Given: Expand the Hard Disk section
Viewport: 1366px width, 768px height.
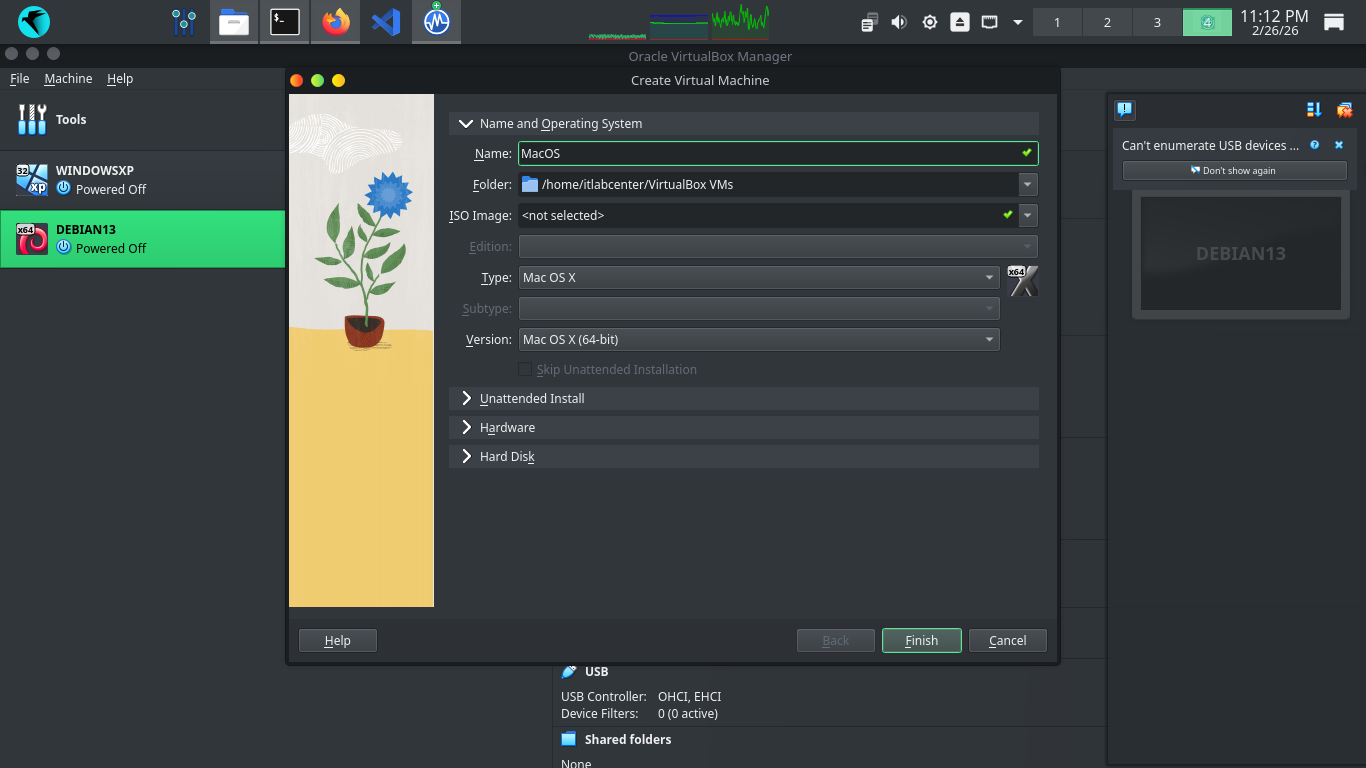Looking at the screenshot, I should point(466,456).
